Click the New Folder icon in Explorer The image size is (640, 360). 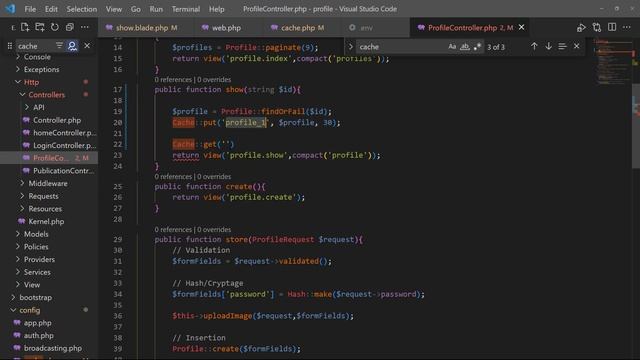40,27
